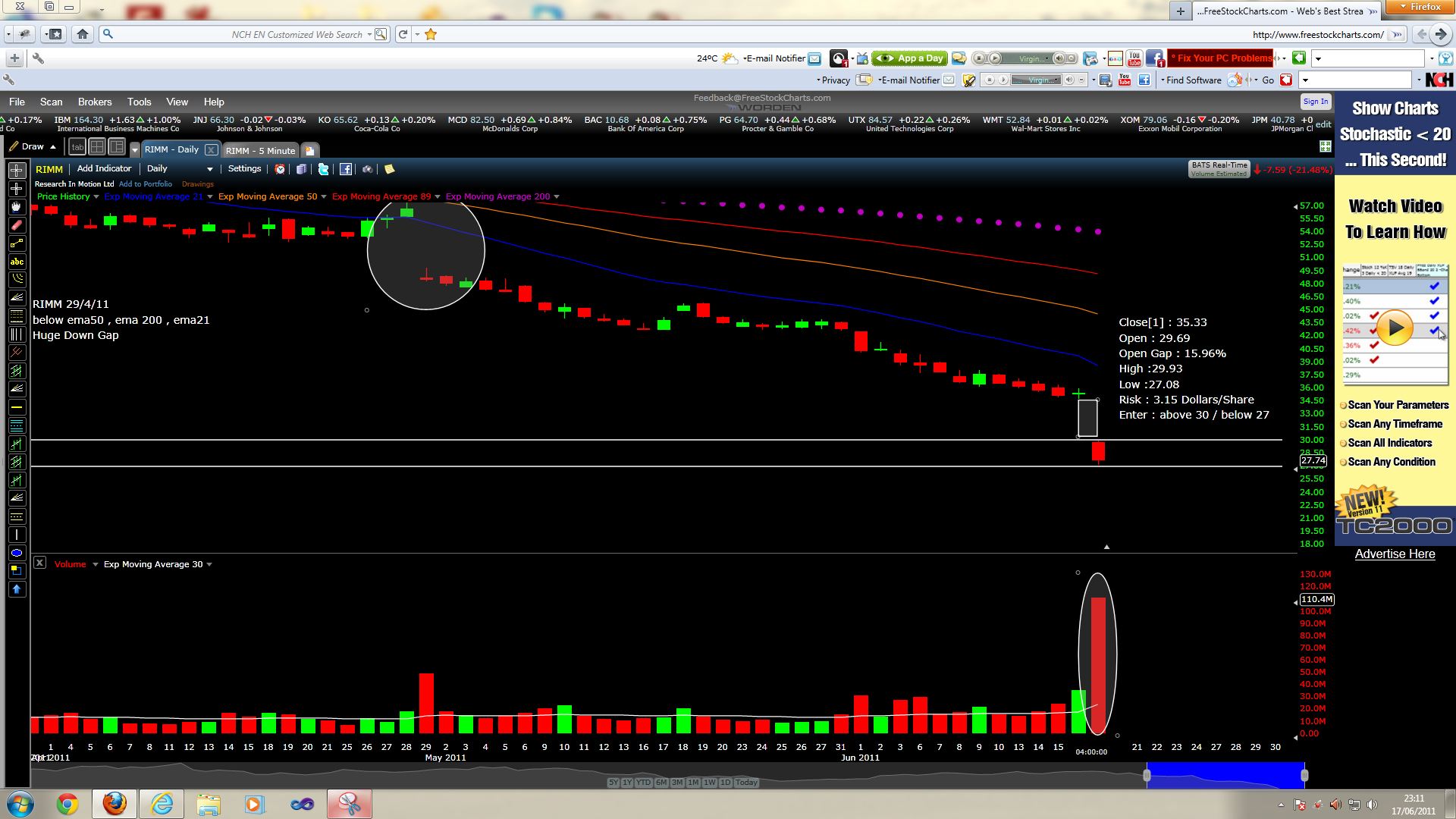Viewport: 1456px width, 819px height.
Task: Open Exp Moving Average 50 dropdown arrow
Action: pos(324,197)
